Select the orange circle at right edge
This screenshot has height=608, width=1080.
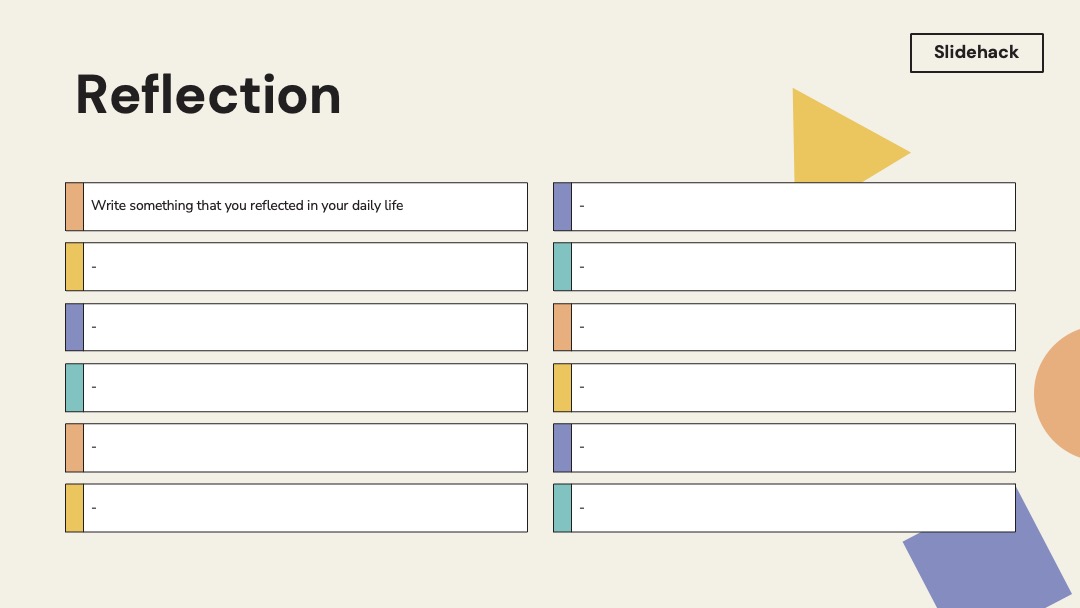(x=1057, y=393)
